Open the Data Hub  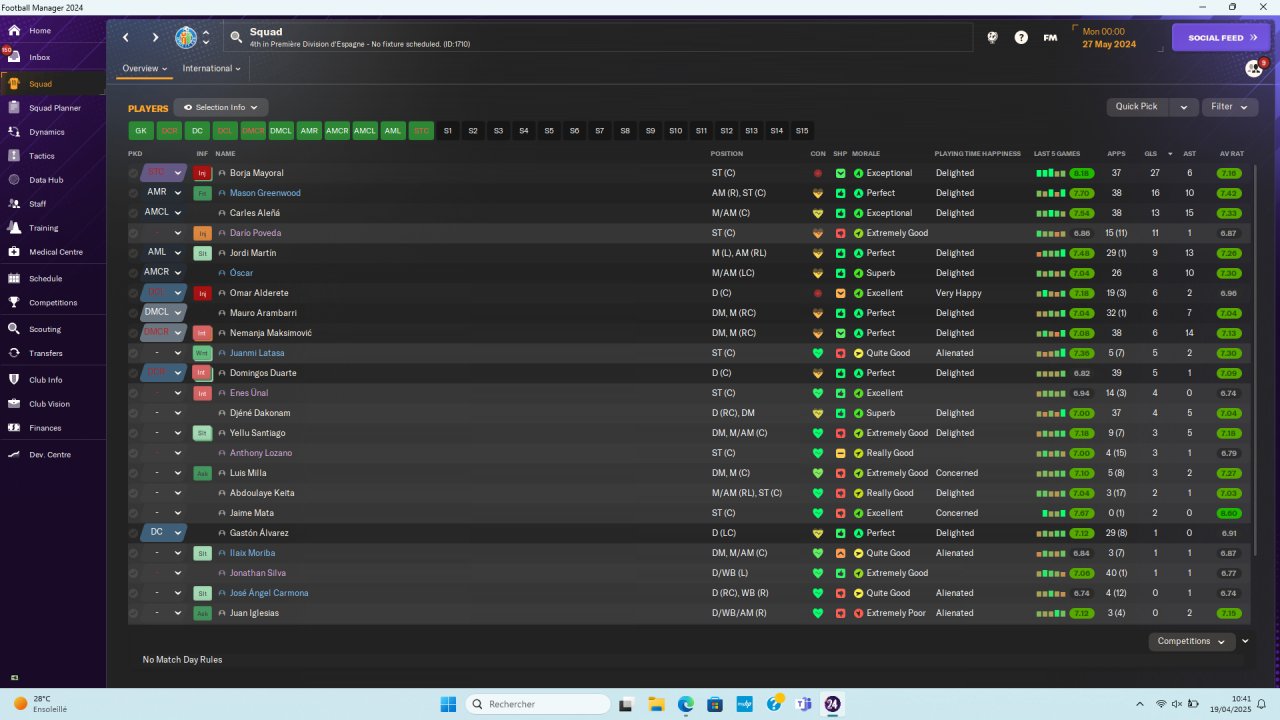tap(46, 180)
